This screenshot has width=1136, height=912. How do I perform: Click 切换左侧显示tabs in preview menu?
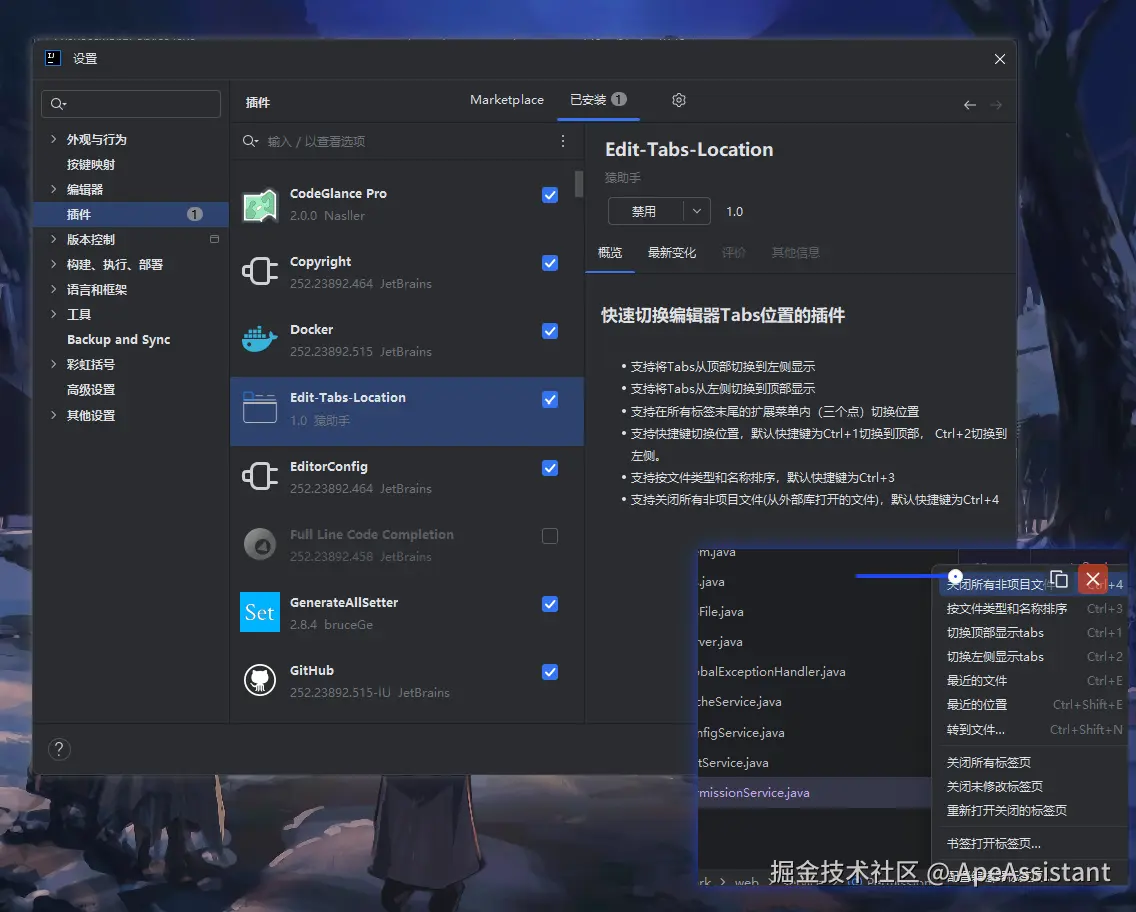995,656
